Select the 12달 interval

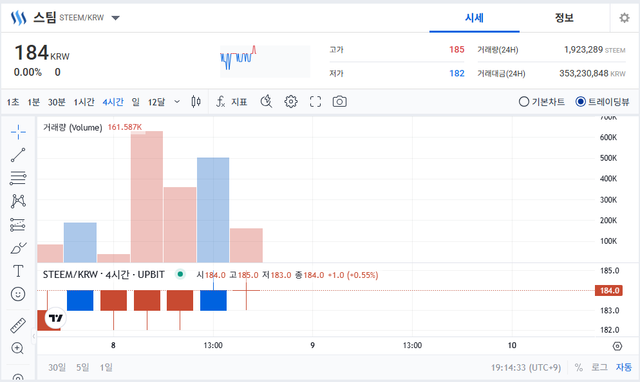point(156,102)
